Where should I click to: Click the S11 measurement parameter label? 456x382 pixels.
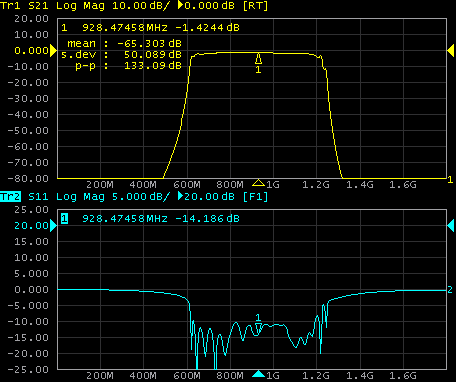[39, 196]
